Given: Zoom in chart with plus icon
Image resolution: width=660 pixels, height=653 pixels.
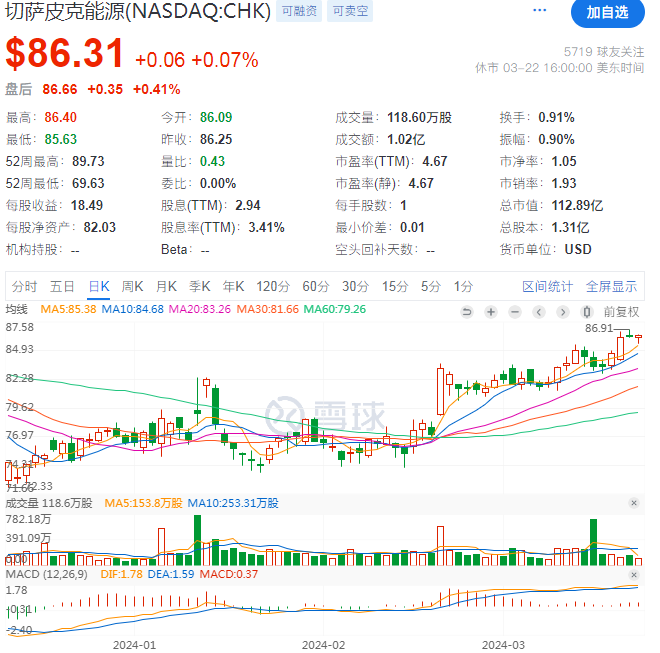Looking at the screenshot, I should point(491,312).
